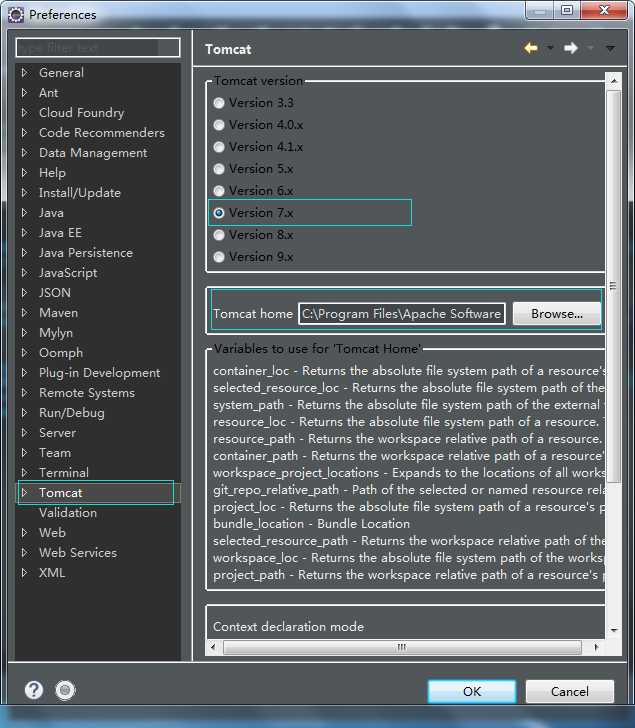Expand the Tomcat tree node
The image size is (635, 728).
25,493
